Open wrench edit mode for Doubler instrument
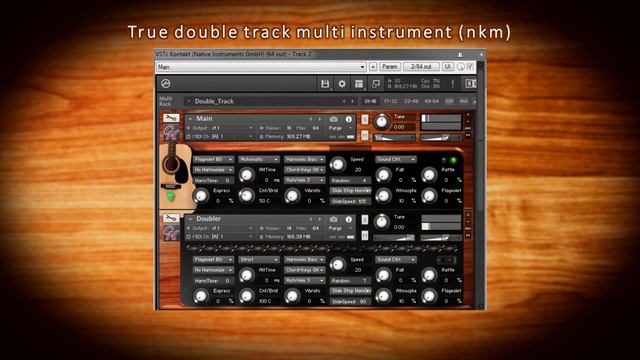The image size is (640, 360). tap(171, 218)
